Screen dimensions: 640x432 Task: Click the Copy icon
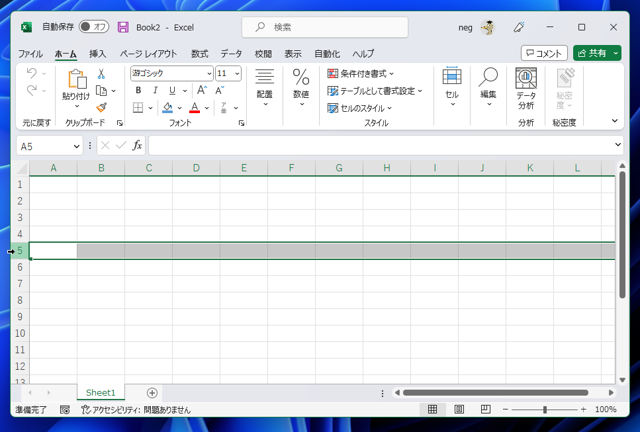(101, 90)
